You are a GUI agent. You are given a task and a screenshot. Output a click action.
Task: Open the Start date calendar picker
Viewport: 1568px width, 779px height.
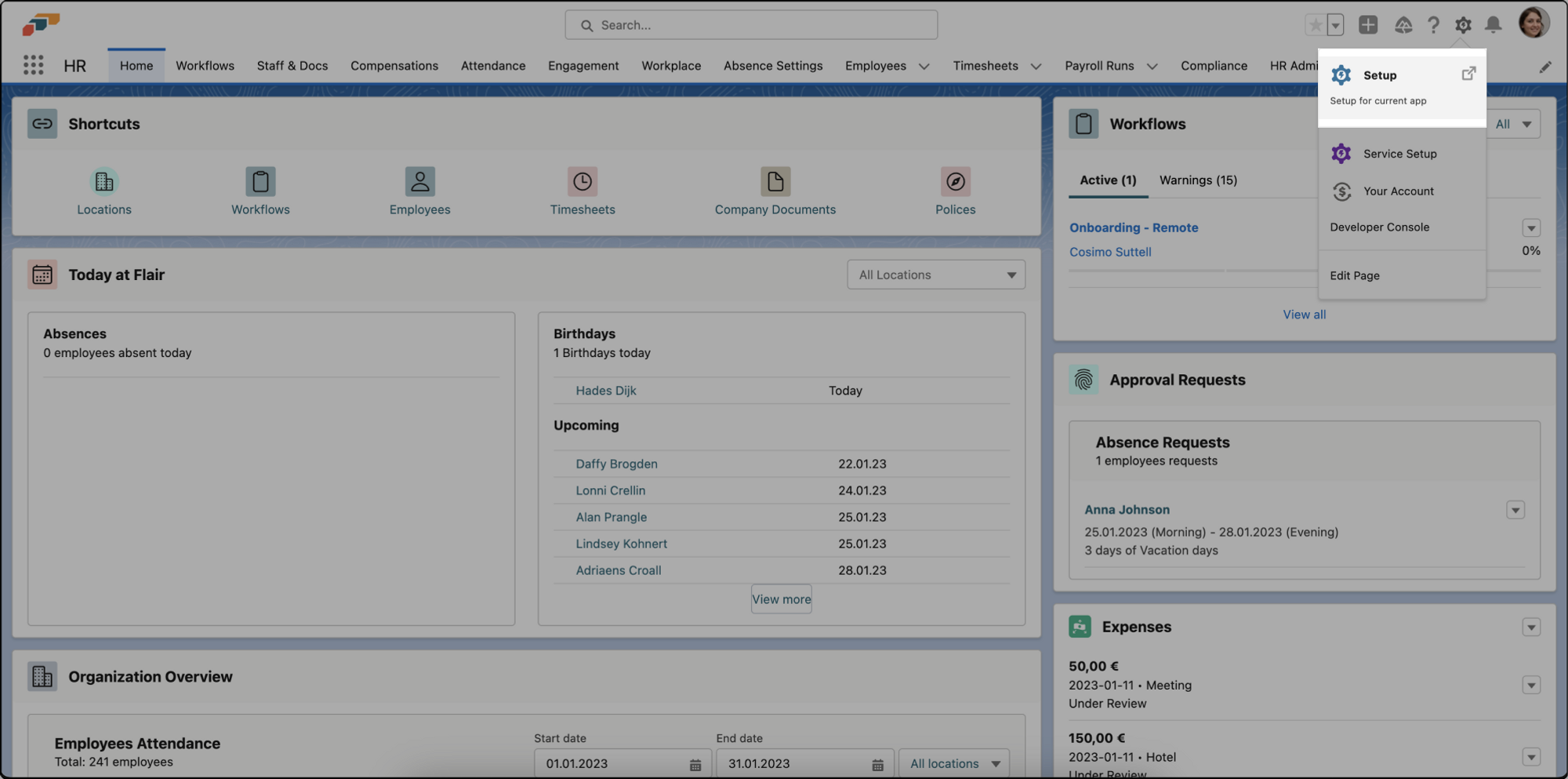pos(695,765)
